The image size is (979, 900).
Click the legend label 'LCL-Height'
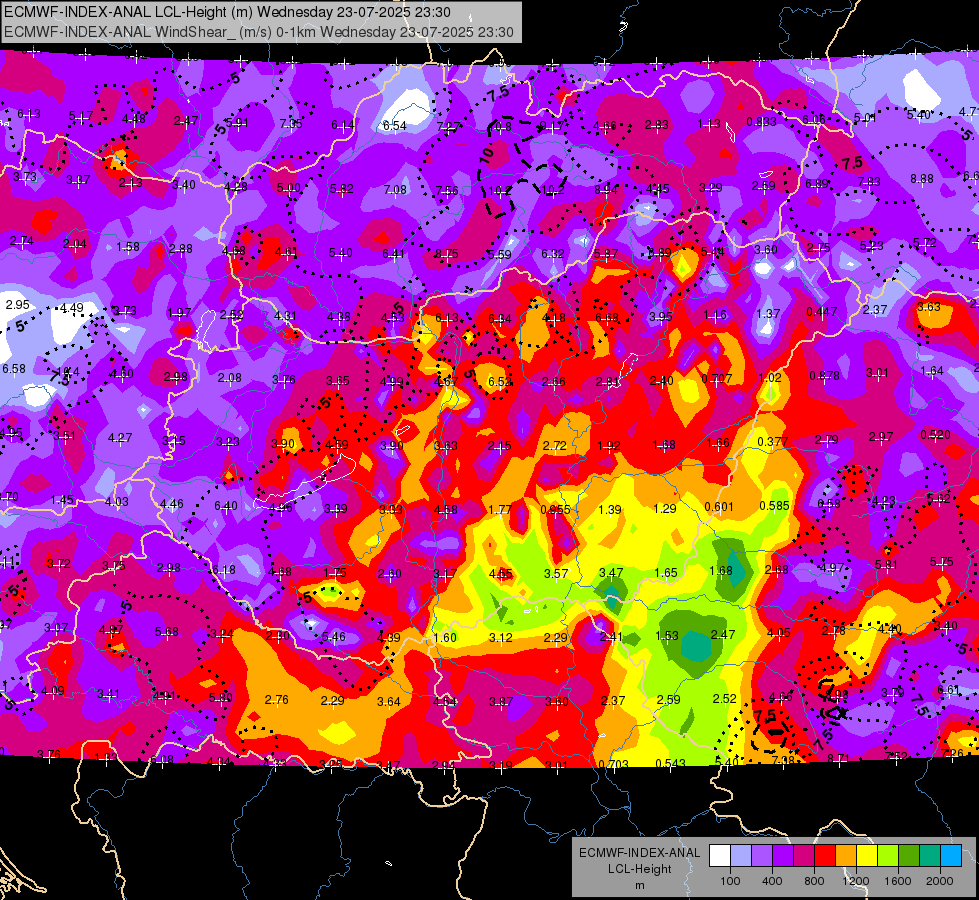(x=639, y=869)
